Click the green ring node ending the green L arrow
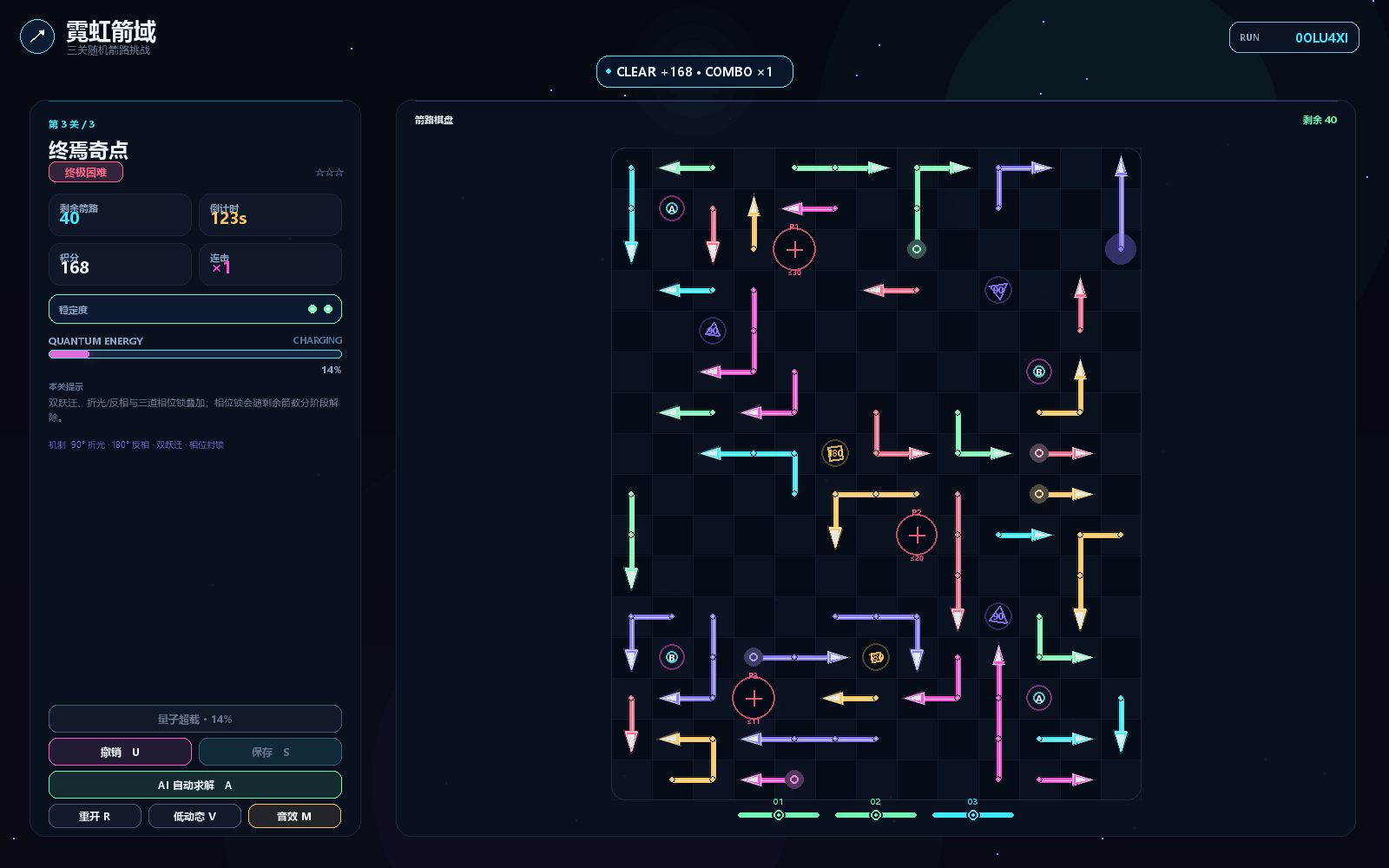The width and height of the screenshot is (1389, 868). point(917,249)
